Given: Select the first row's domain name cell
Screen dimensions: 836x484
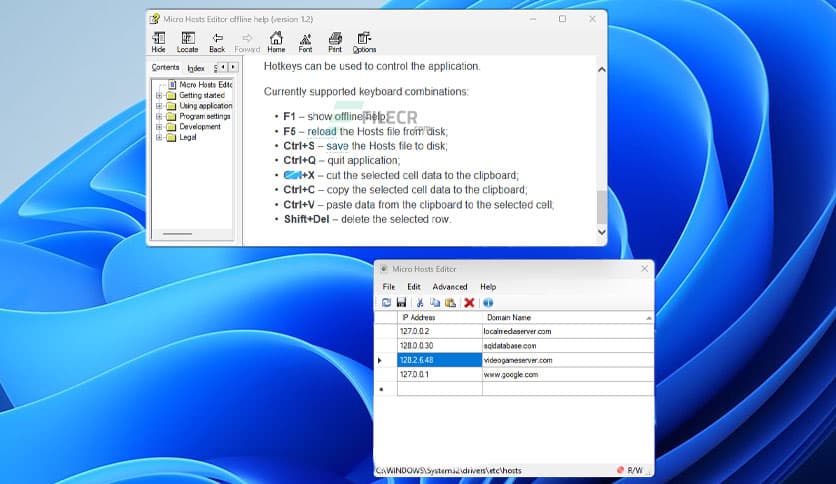Looking at the screenshot, I should coord(568,332).
